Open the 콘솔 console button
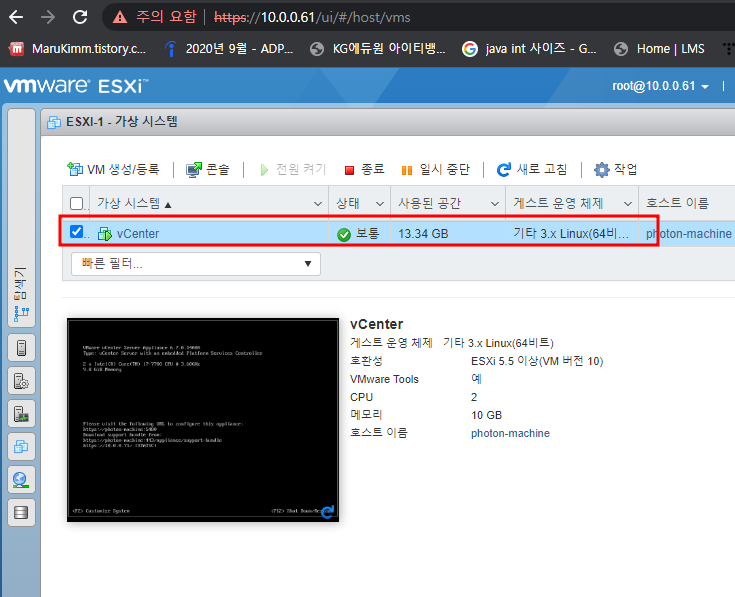The height and width of the screenshot is (597, 735). pos(208,169)
